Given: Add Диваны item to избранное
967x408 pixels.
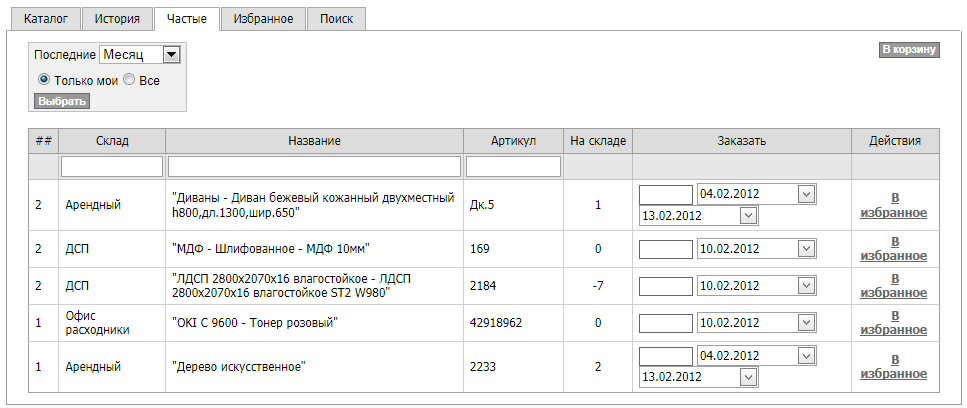Looking at the screenshot, I should 893,205.
